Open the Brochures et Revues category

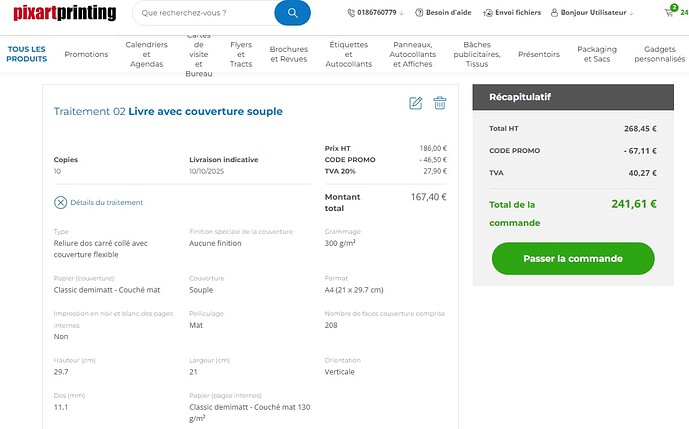click(289, 54)
